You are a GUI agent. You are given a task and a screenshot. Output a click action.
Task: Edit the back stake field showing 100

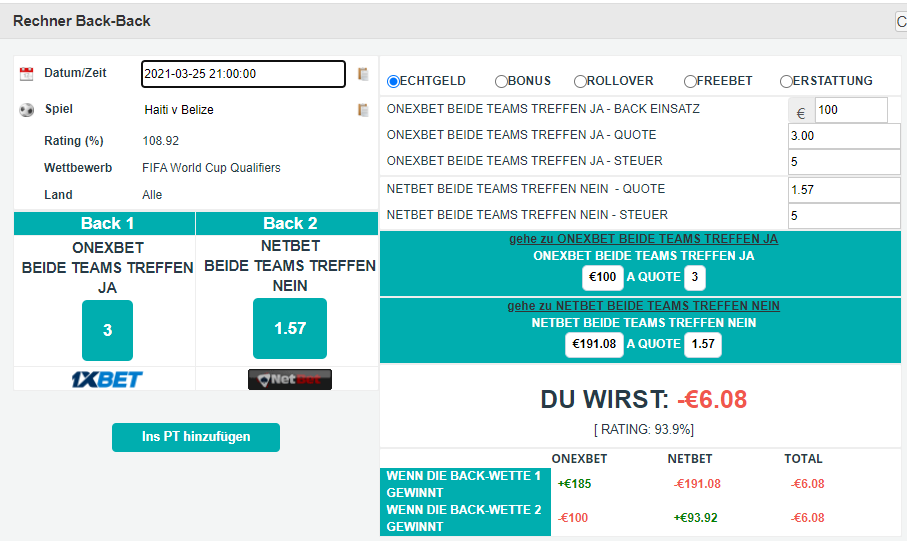[851, 110]
